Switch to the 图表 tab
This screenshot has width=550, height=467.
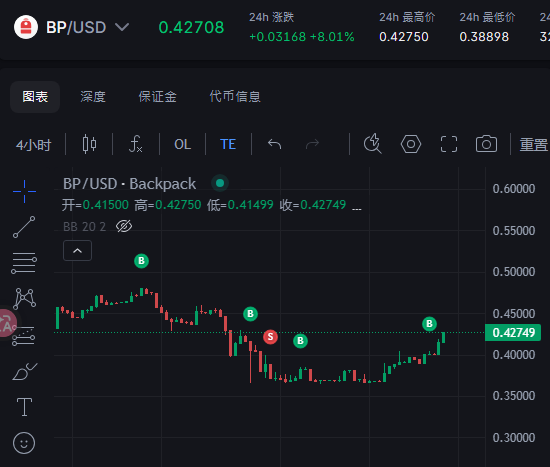click(35, 96)
